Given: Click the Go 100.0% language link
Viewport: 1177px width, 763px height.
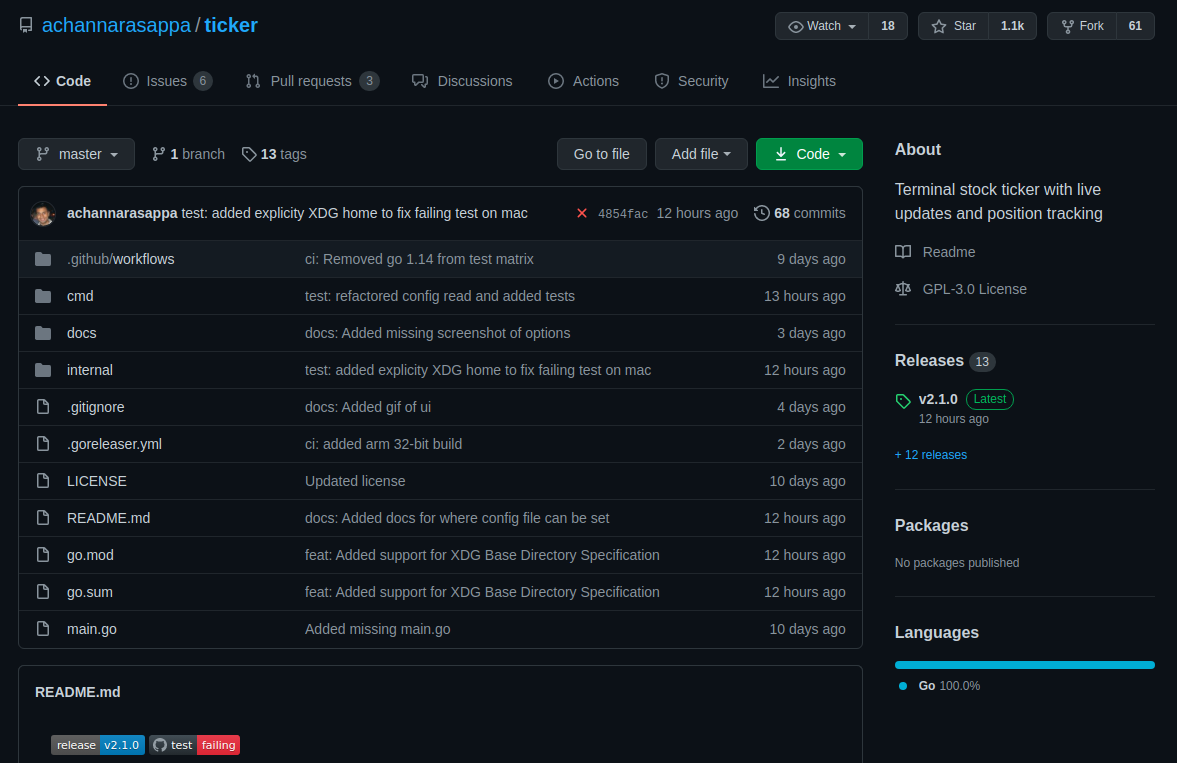Looking at the screenshot, I should (940, 686).
